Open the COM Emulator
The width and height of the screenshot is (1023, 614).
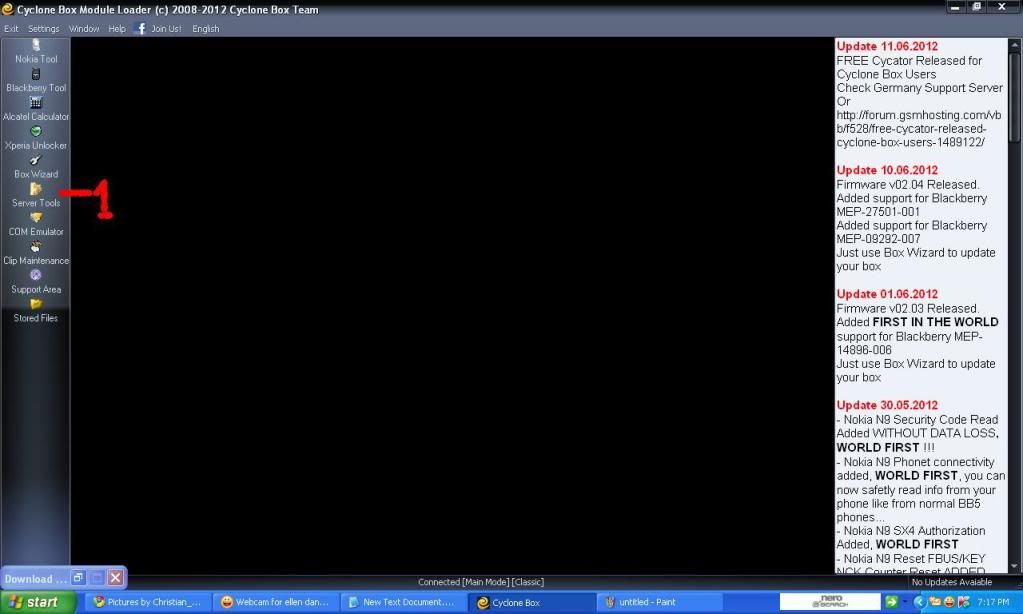coord(36,224)
